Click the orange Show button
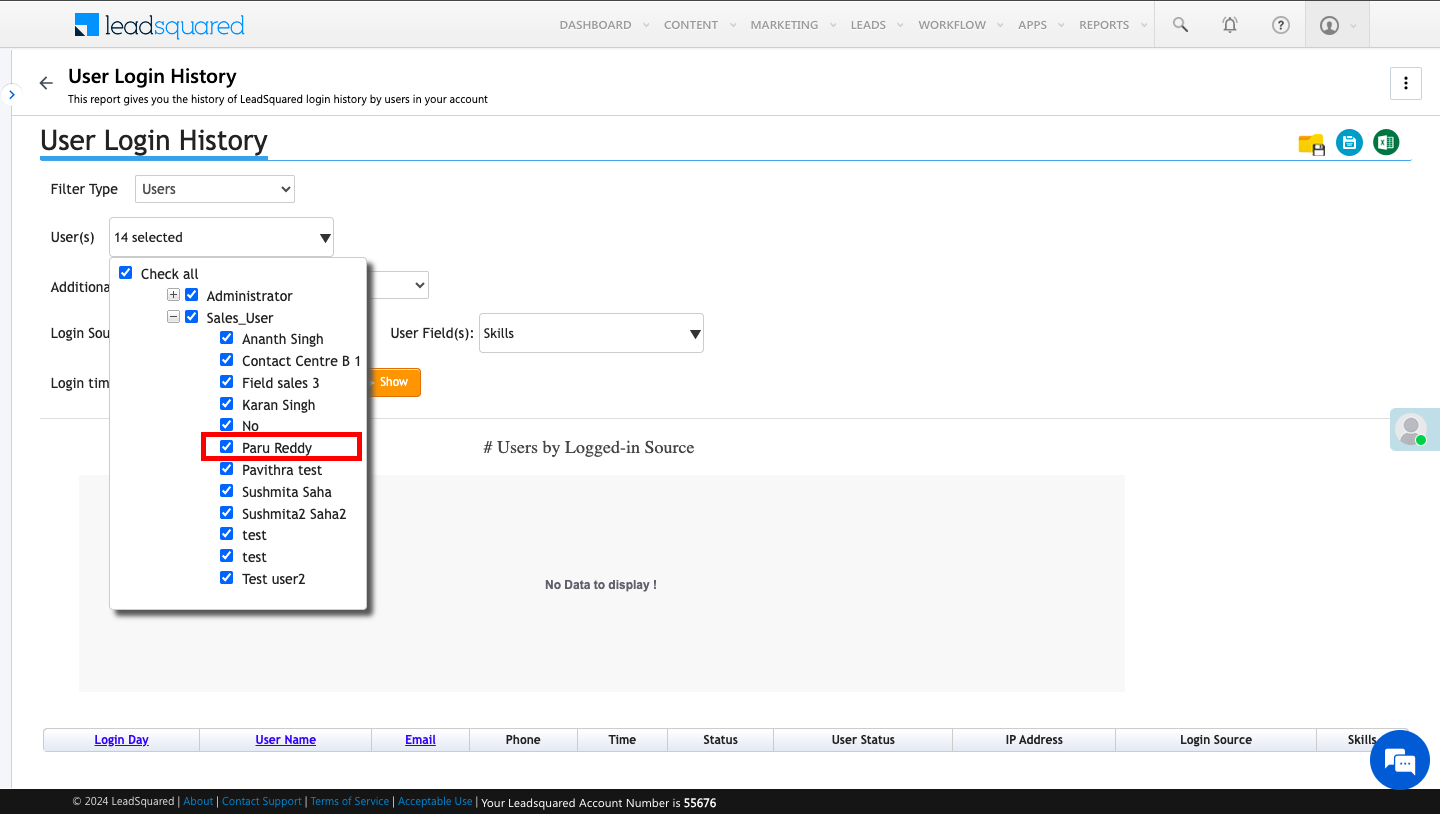Image resolution: width=1440 pixels, height=814 pixels. [x=394, y=382]
